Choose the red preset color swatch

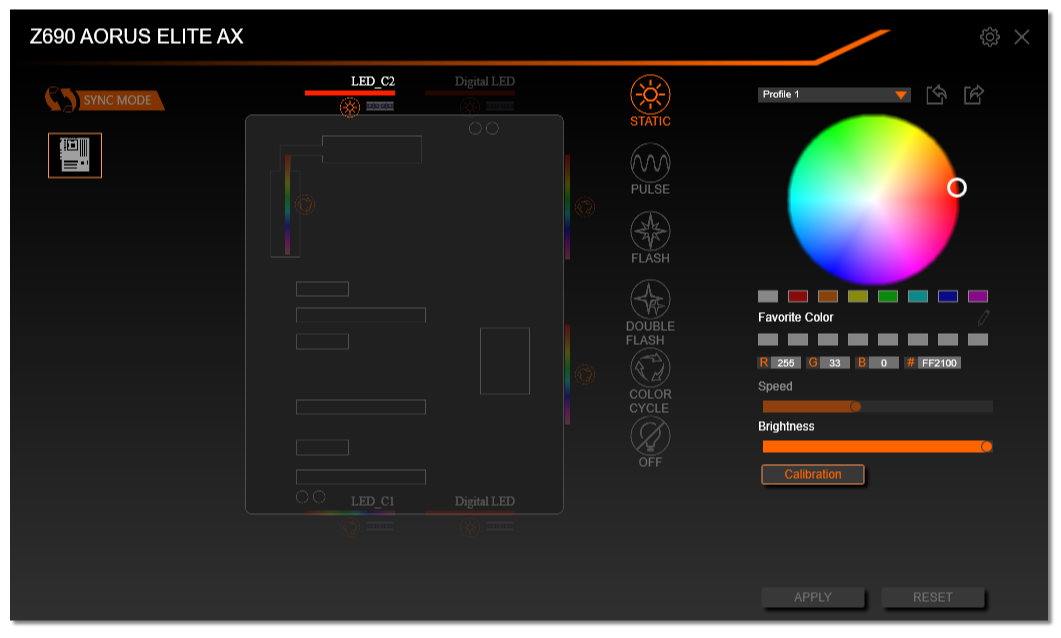(798, 296)
